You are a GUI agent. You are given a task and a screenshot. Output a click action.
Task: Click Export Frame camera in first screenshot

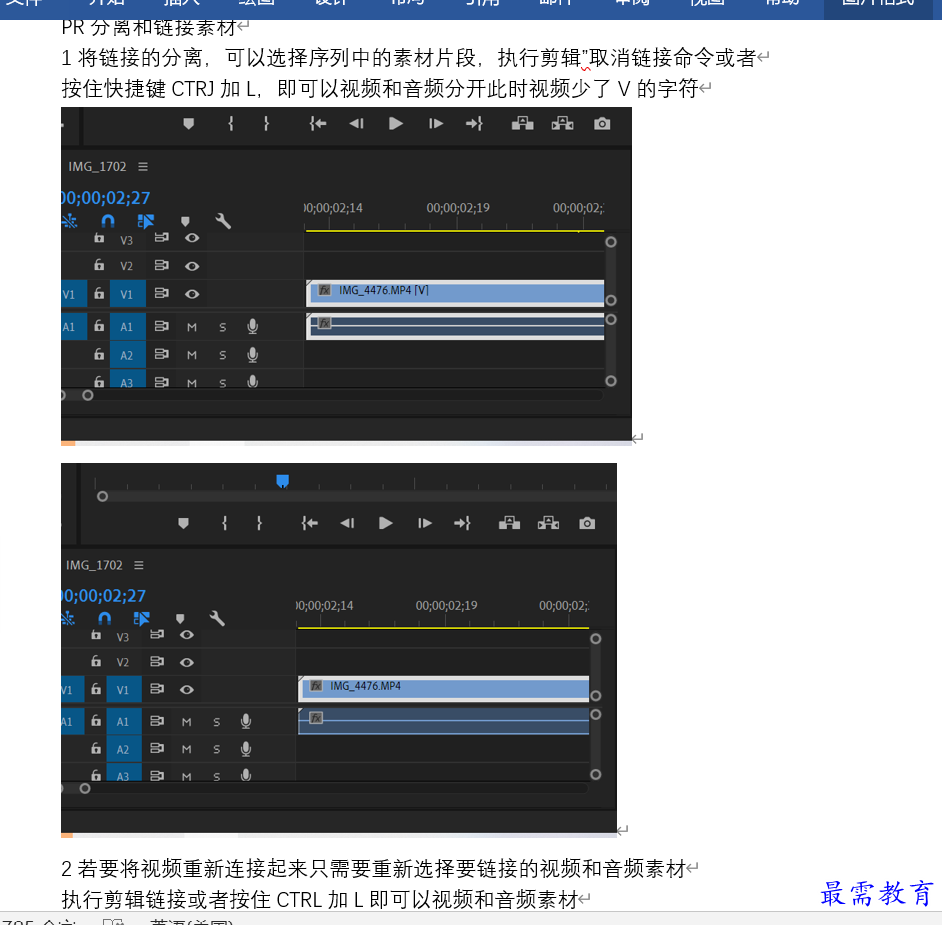(x=602, y=124)
